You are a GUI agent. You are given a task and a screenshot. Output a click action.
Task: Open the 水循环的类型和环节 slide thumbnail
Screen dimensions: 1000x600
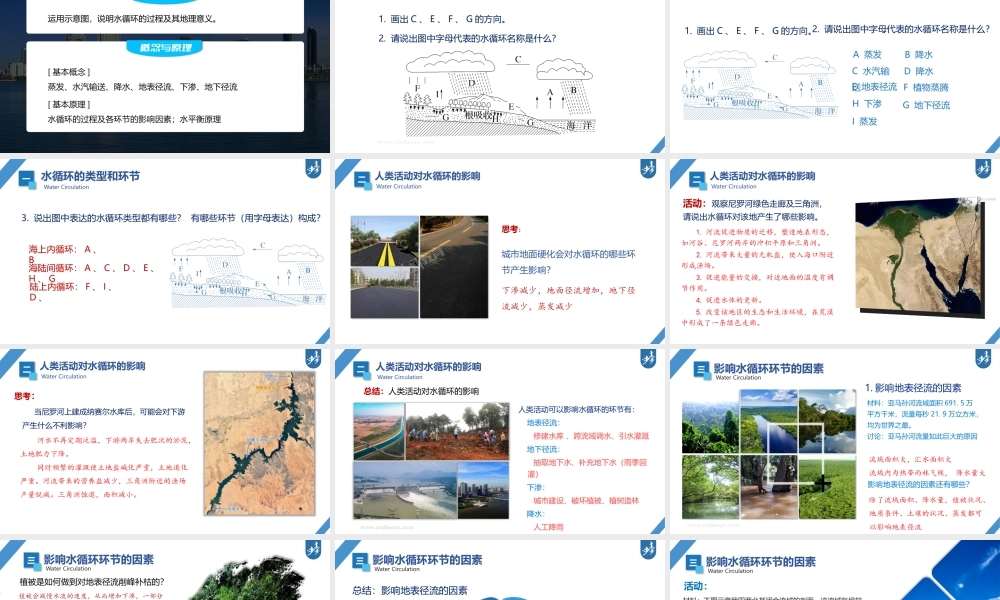tap(165, 251)
